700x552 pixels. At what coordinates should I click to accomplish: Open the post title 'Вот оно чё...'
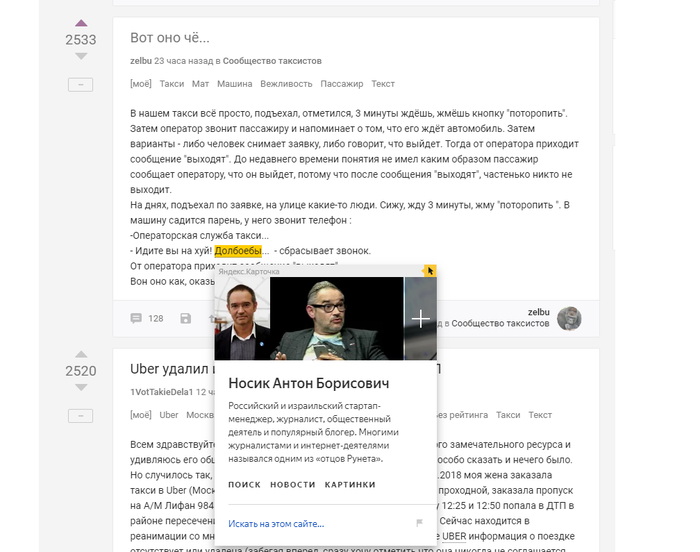pos(170,38)
